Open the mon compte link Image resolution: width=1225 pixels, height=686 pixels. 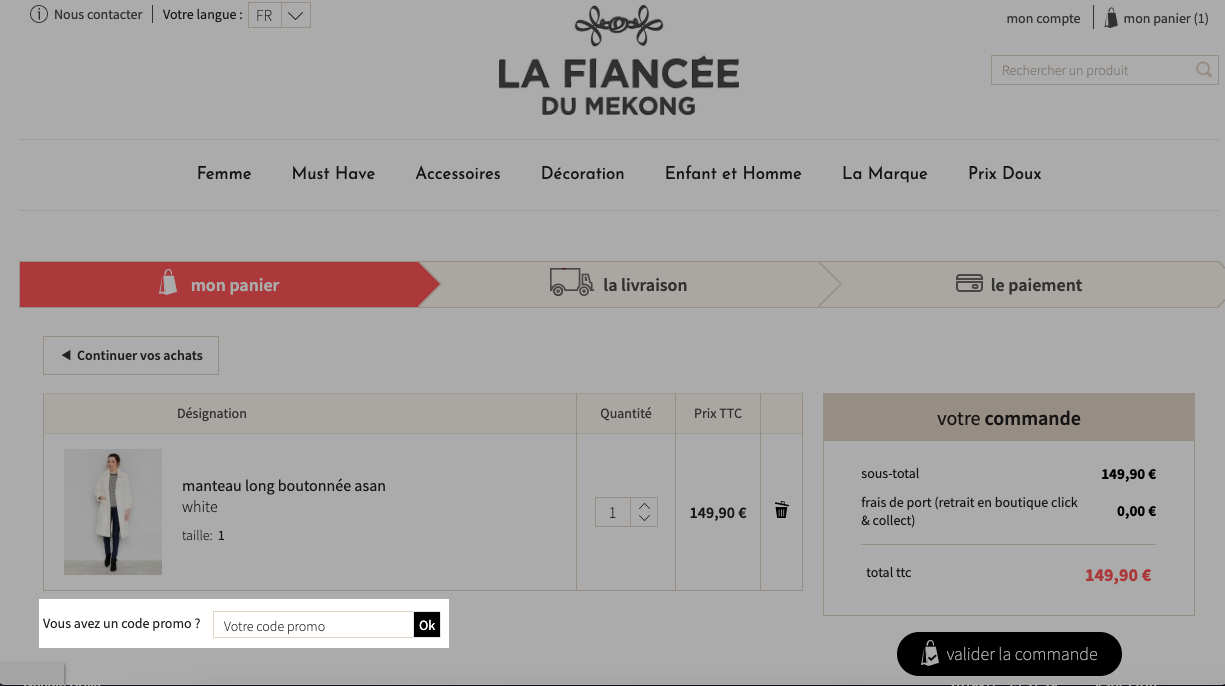pos(1043,18)
